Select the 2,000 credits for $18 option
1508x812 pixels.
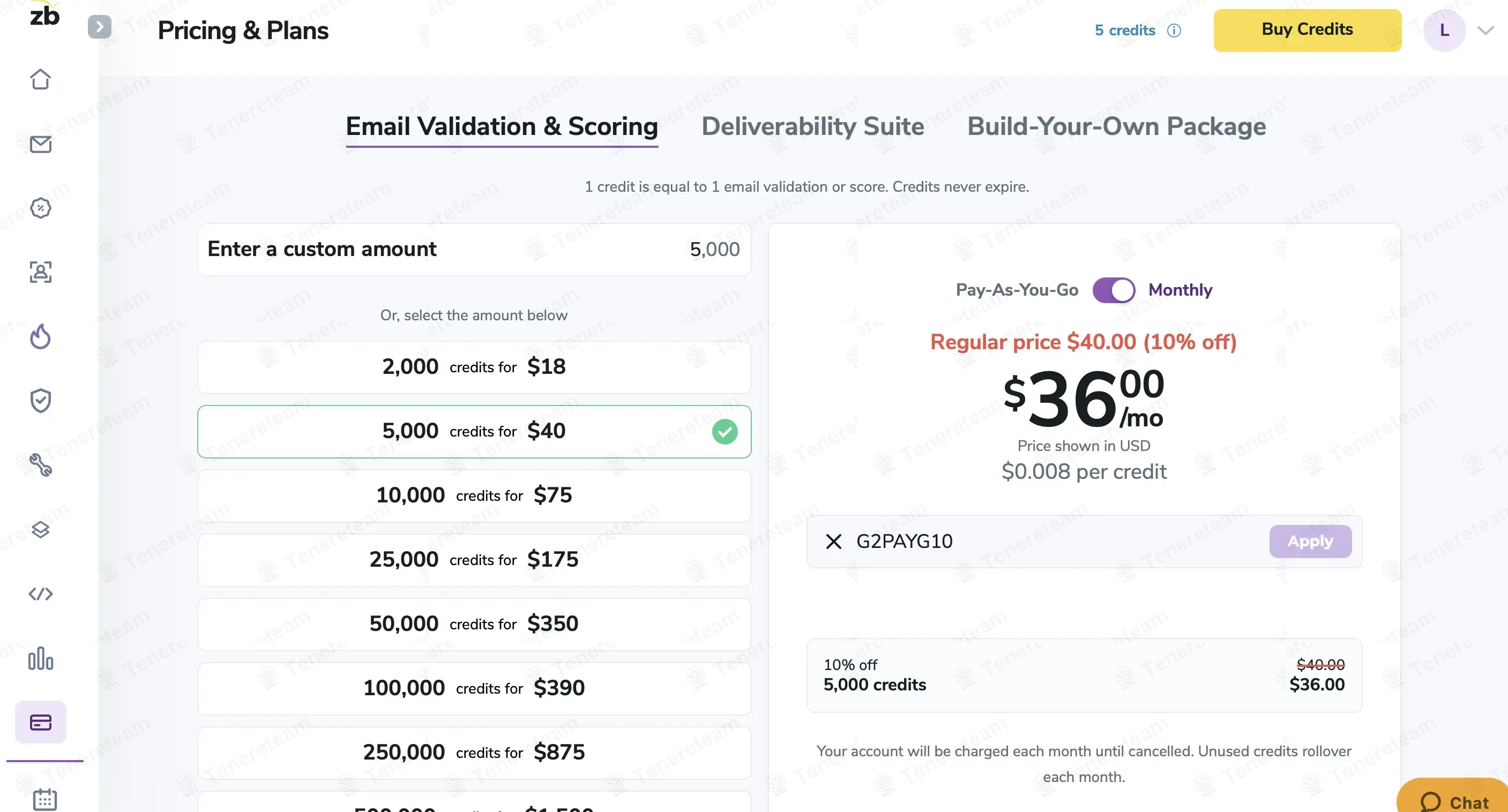(474, 367)
